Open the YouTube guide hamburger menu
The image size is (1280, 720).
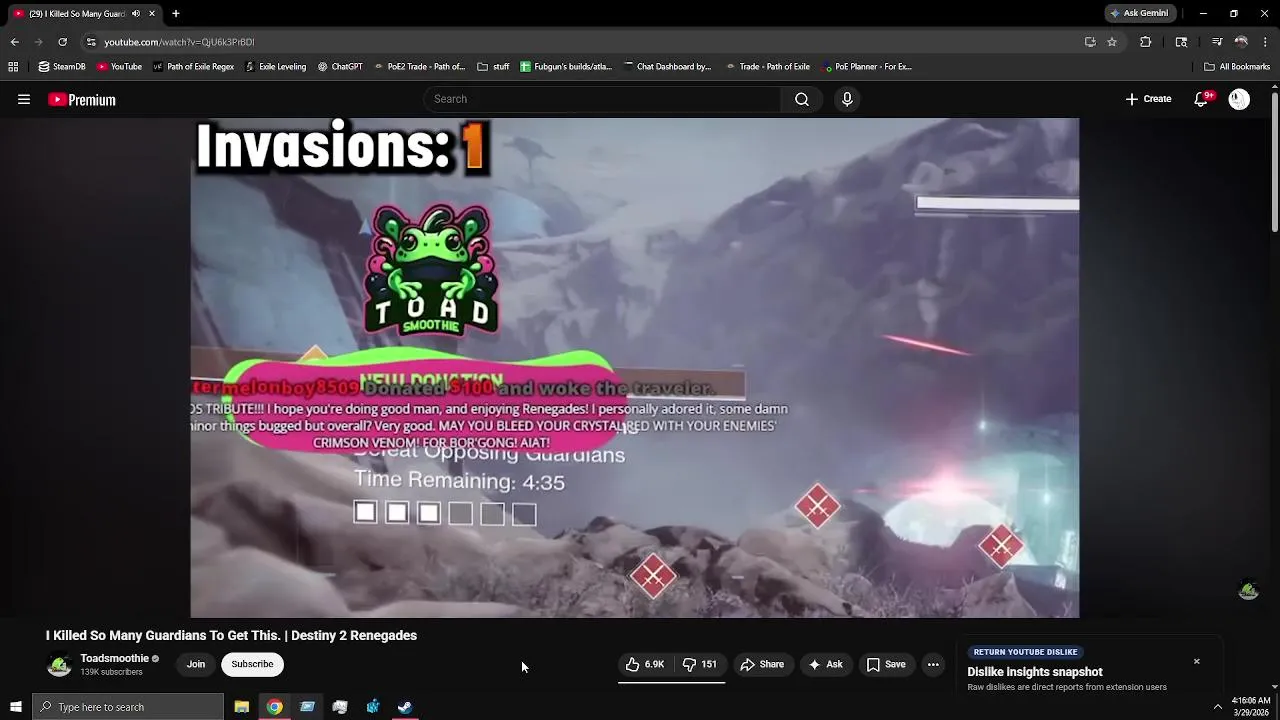24,99
